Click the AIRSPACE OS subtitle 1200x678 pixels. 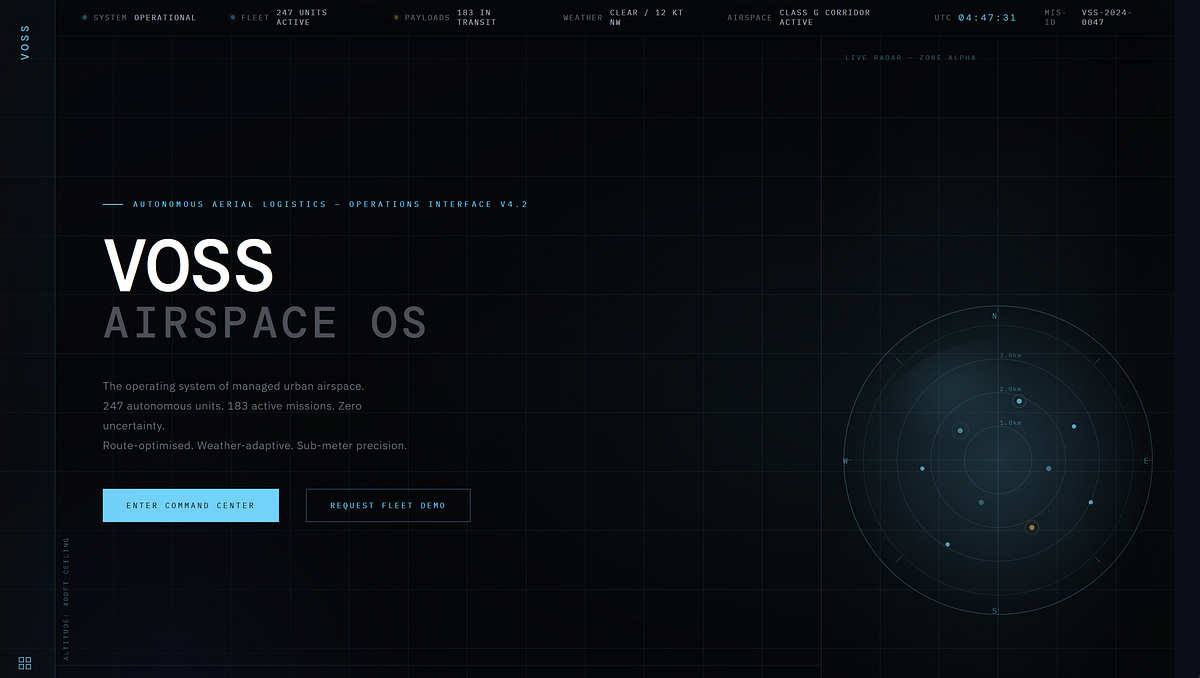tap(266, 323)
